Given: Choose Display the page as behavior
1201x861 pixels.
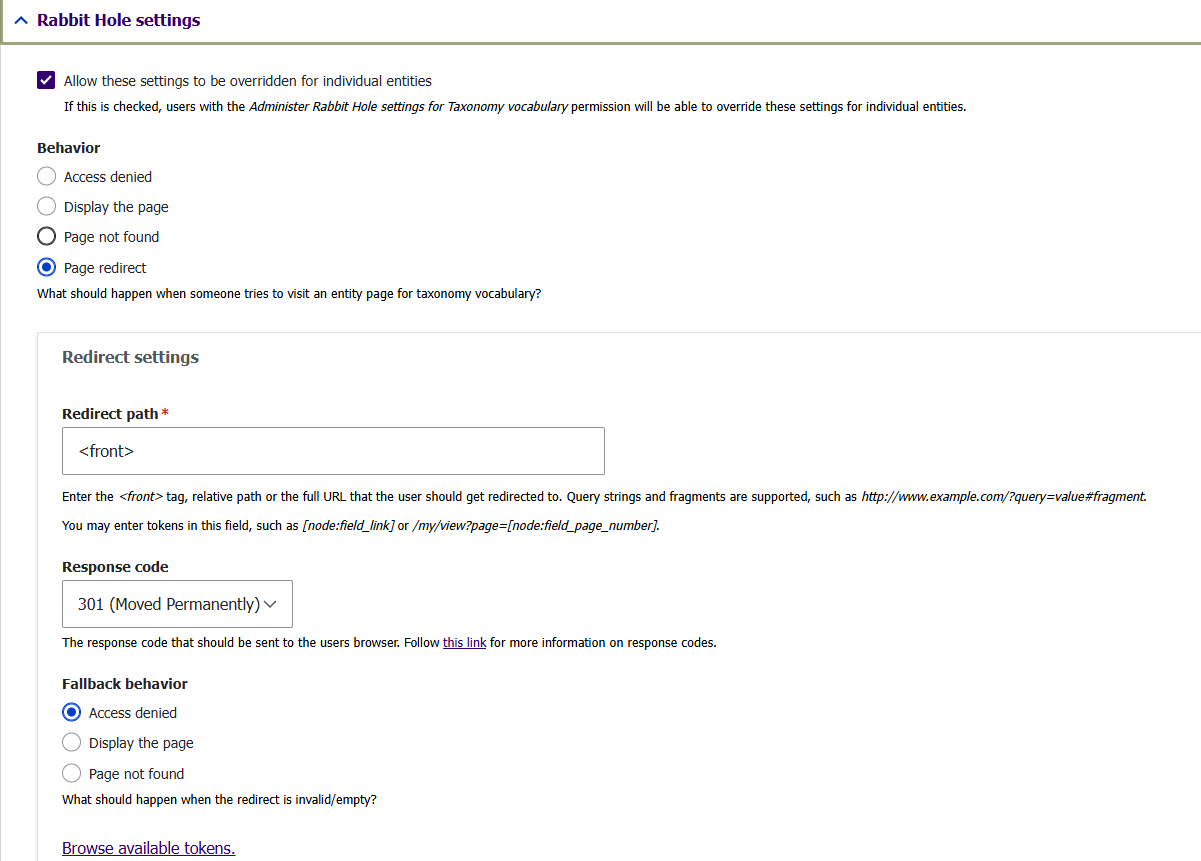Looking at the screenshot, I should coord(46,206).
